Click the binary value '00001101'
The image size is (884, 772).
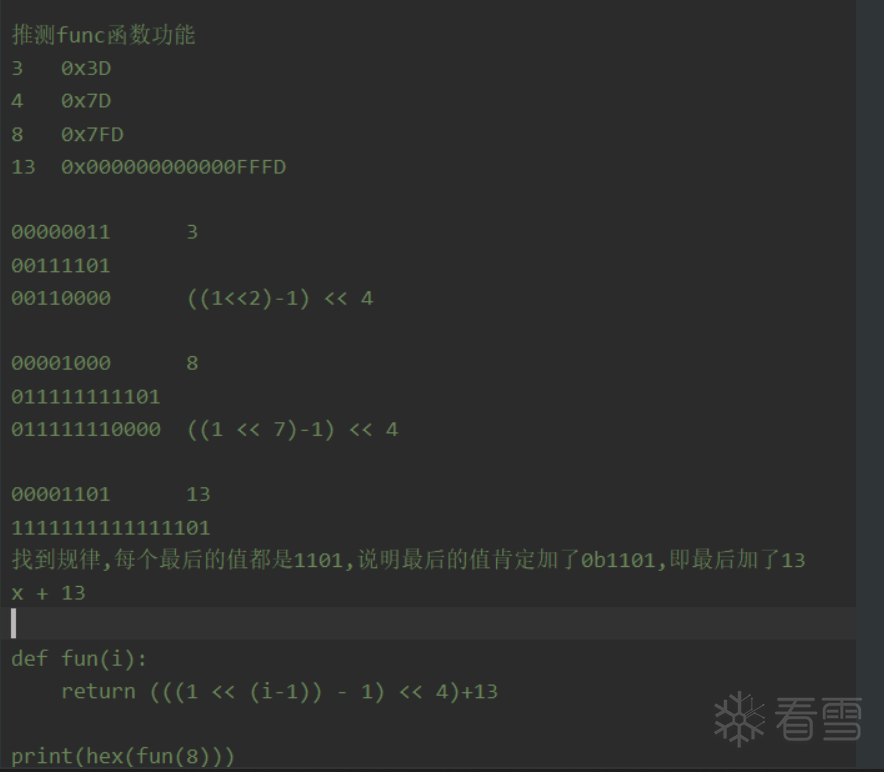pyautogui.click(x=61, y=494)
